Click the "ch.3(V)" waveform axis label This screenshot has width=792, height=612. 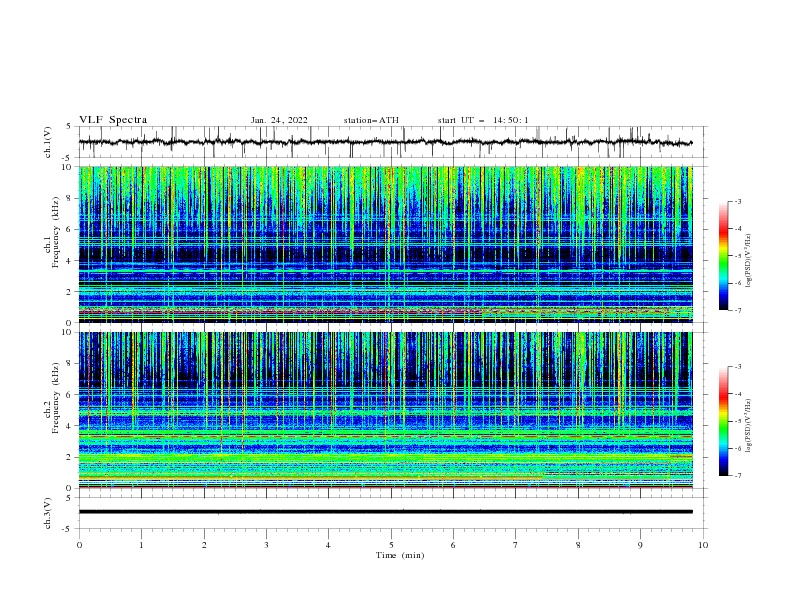tap(48, 513)
